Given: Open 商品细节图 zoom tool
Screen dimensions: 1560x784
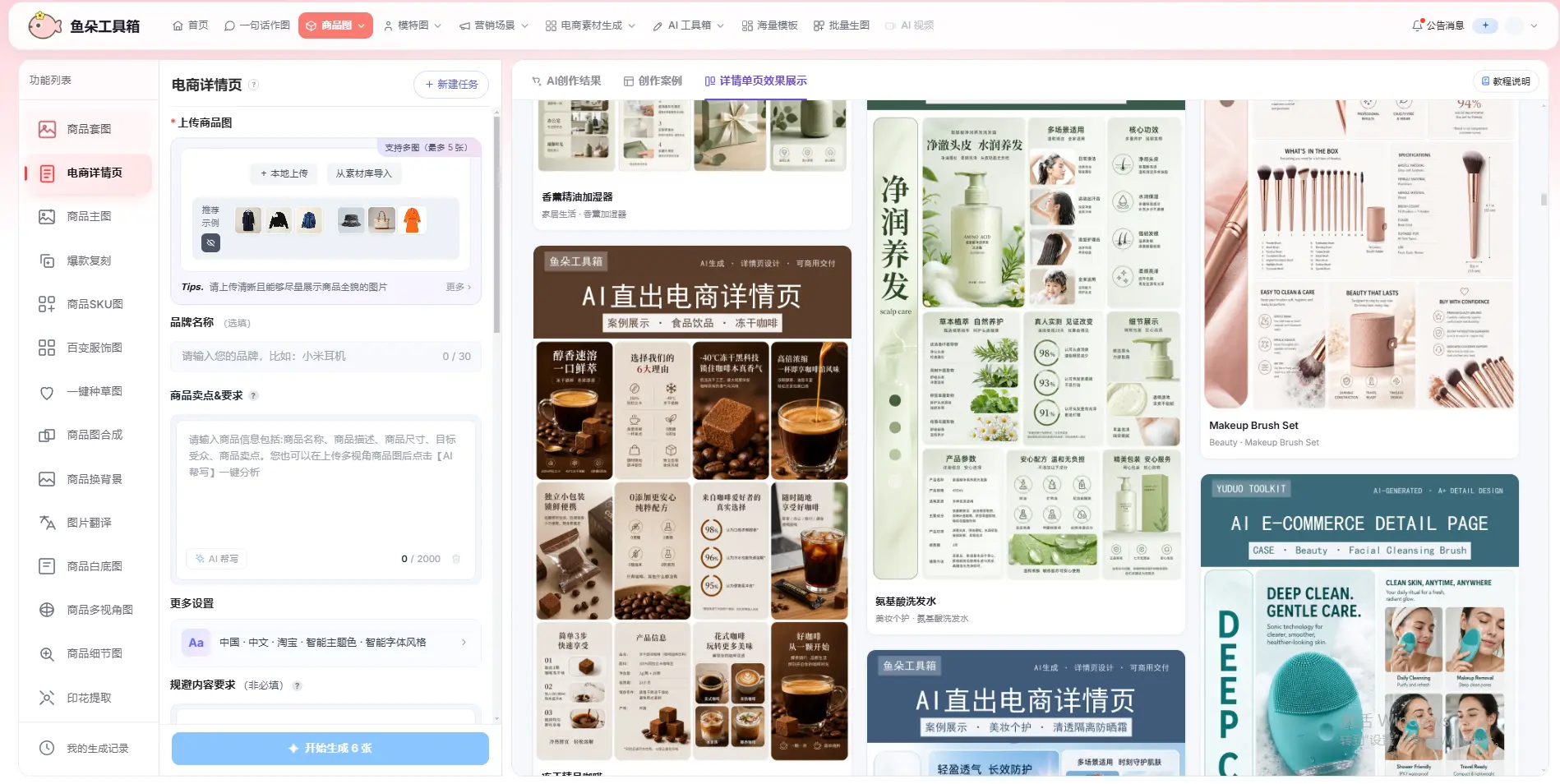Looking at the screenshot, I should pos(88,653).
